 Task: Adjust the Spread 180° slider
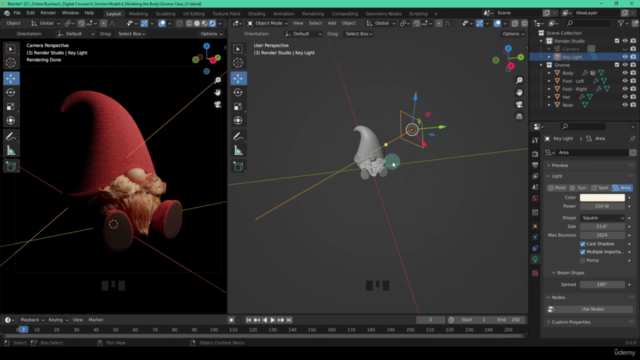click(602, 284)
